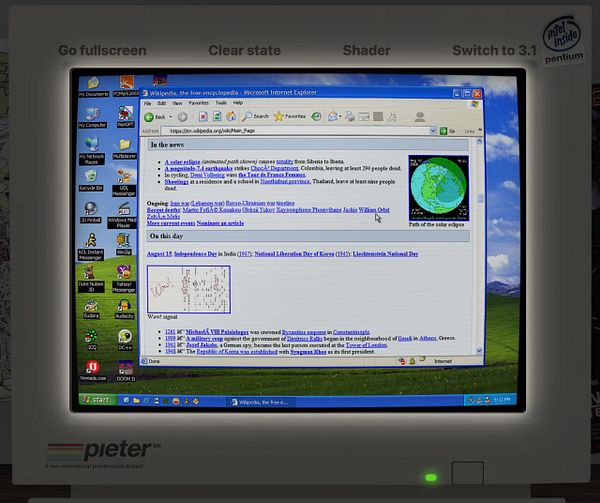Open My Documents desktop icon

93,86
